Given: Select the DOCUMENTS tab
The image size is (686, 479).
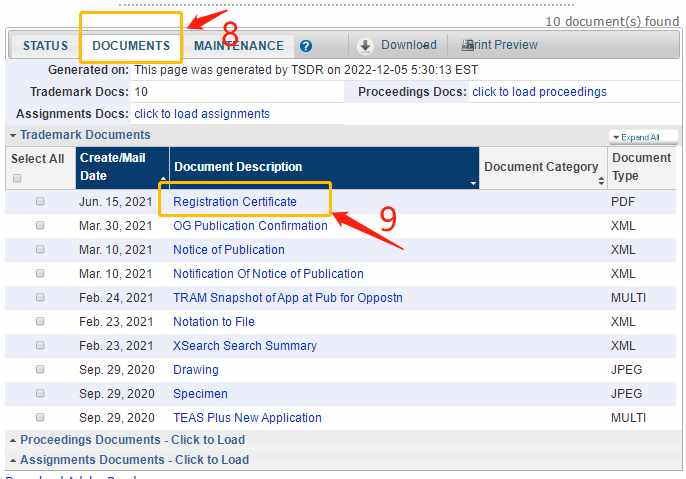Looking at the screenshot, I should coord(131,45).
